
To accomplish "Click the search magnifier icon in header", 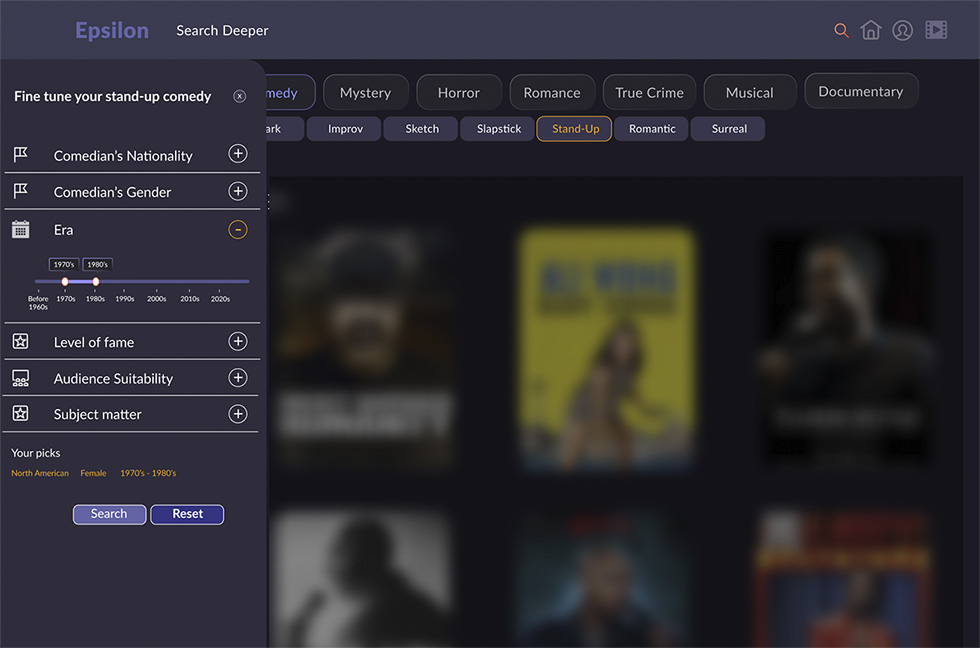I will [841, 30].
